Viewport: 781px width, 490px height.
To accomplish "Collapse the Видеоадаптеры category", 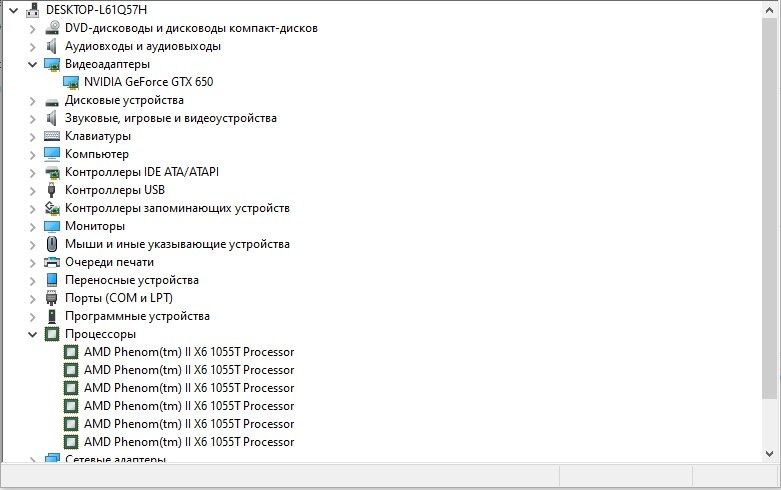I will (32, 64).
